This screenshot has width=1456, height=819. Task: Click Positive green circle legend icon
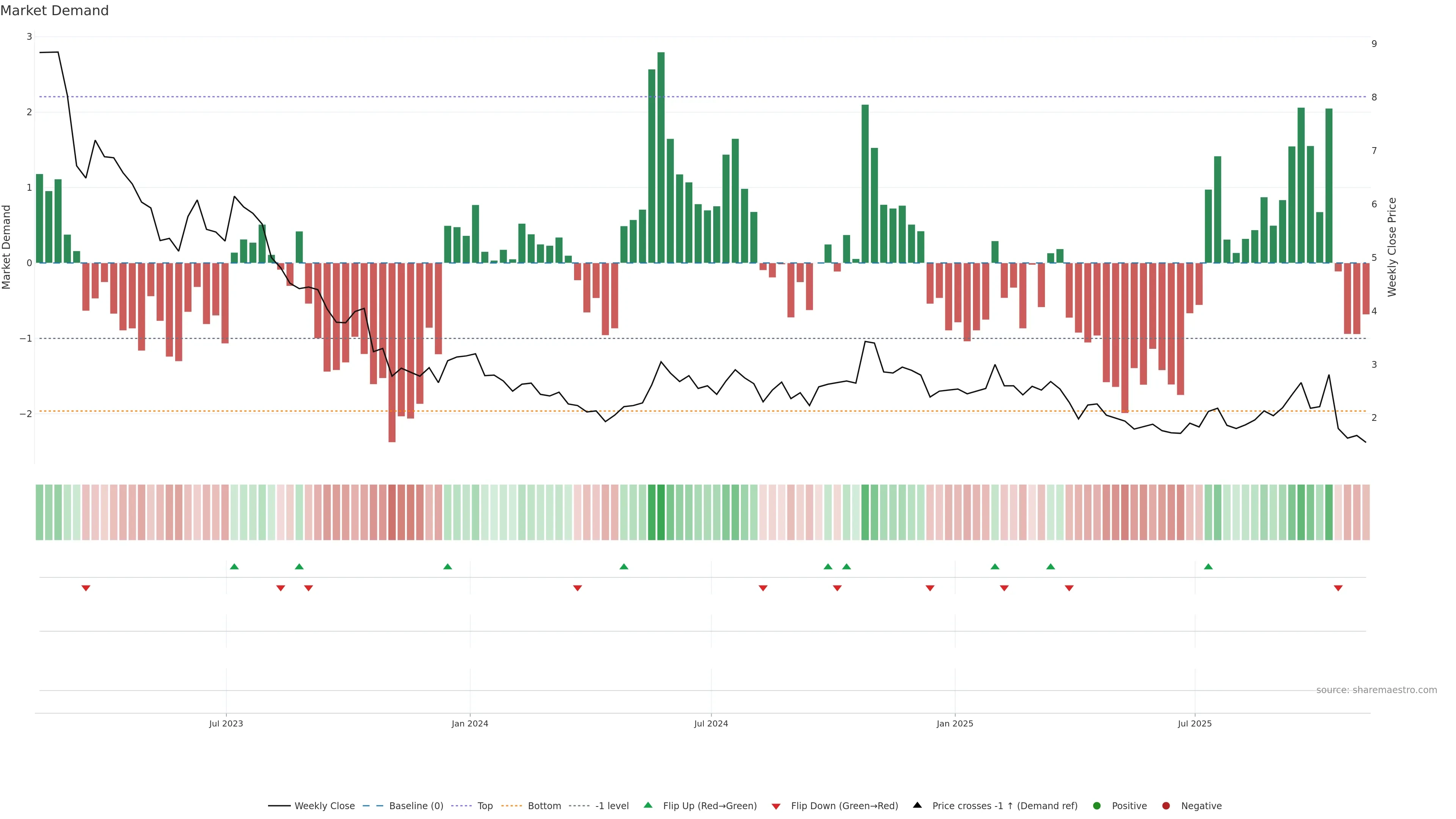[1097, 806]
